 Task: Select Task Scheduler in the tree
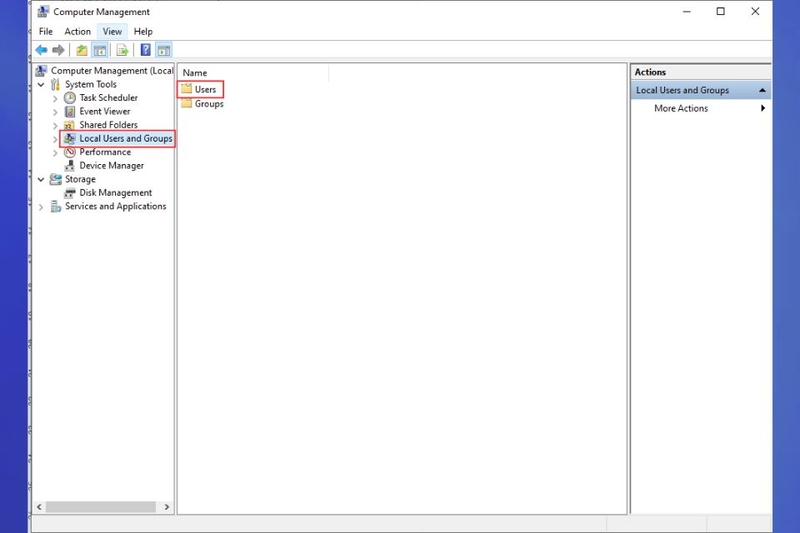(x=109, y=97)
